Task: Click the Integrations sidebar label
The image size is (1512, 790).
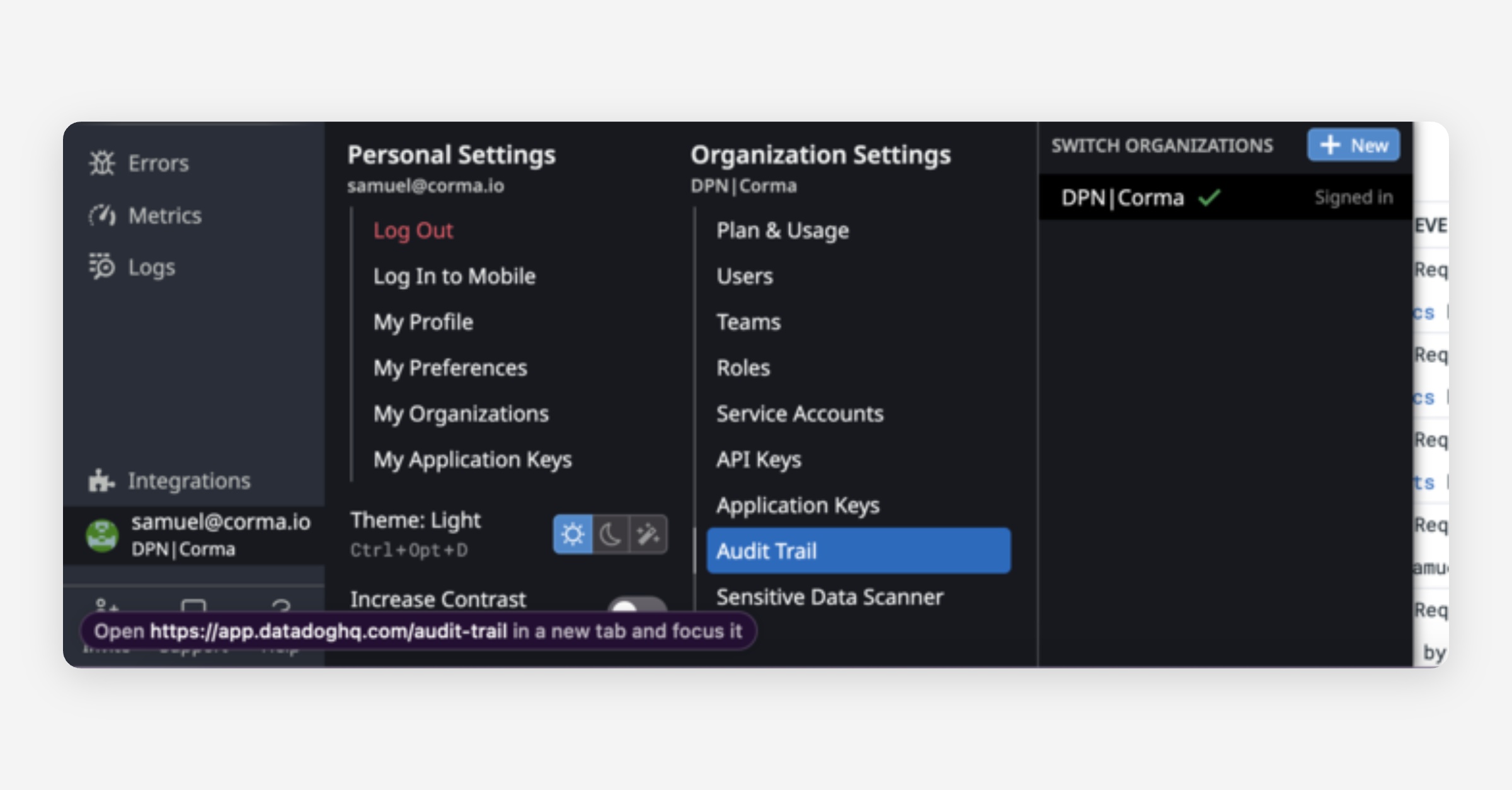Action: [x=189, y=481]
